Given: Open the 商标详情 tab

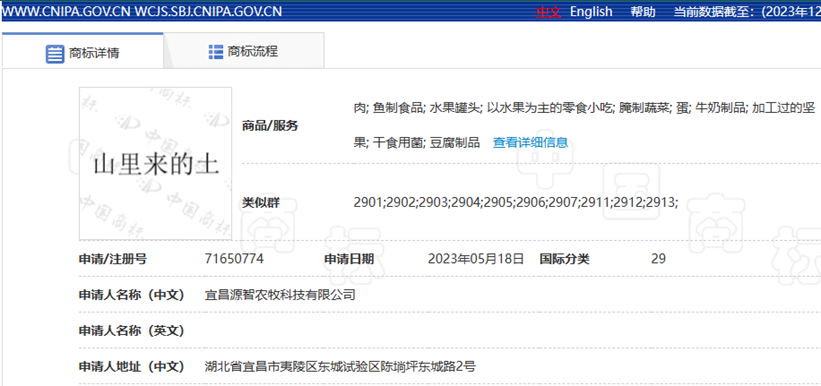Looking at the screenshot, I should click(x=83, y=51).
